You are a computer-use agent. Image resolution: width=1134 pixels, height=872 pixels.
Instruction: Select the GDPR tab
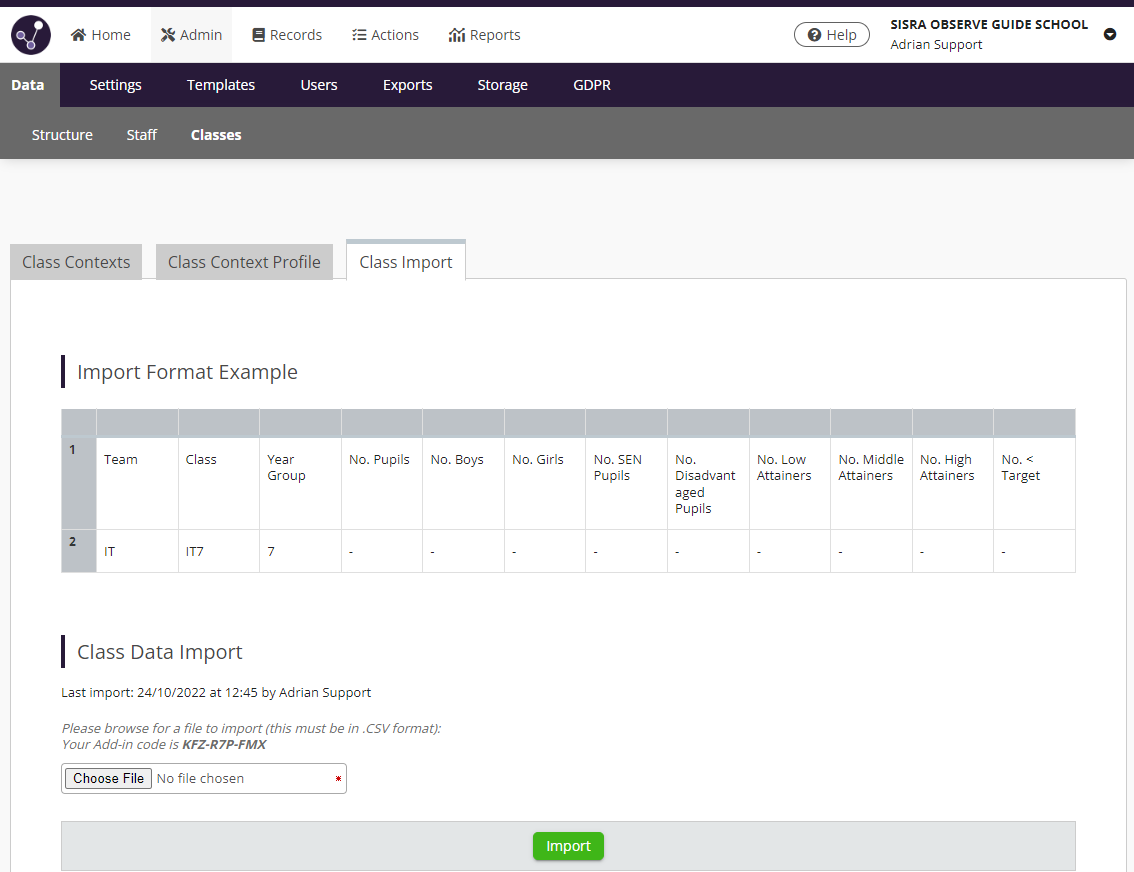tap(591, 85)
